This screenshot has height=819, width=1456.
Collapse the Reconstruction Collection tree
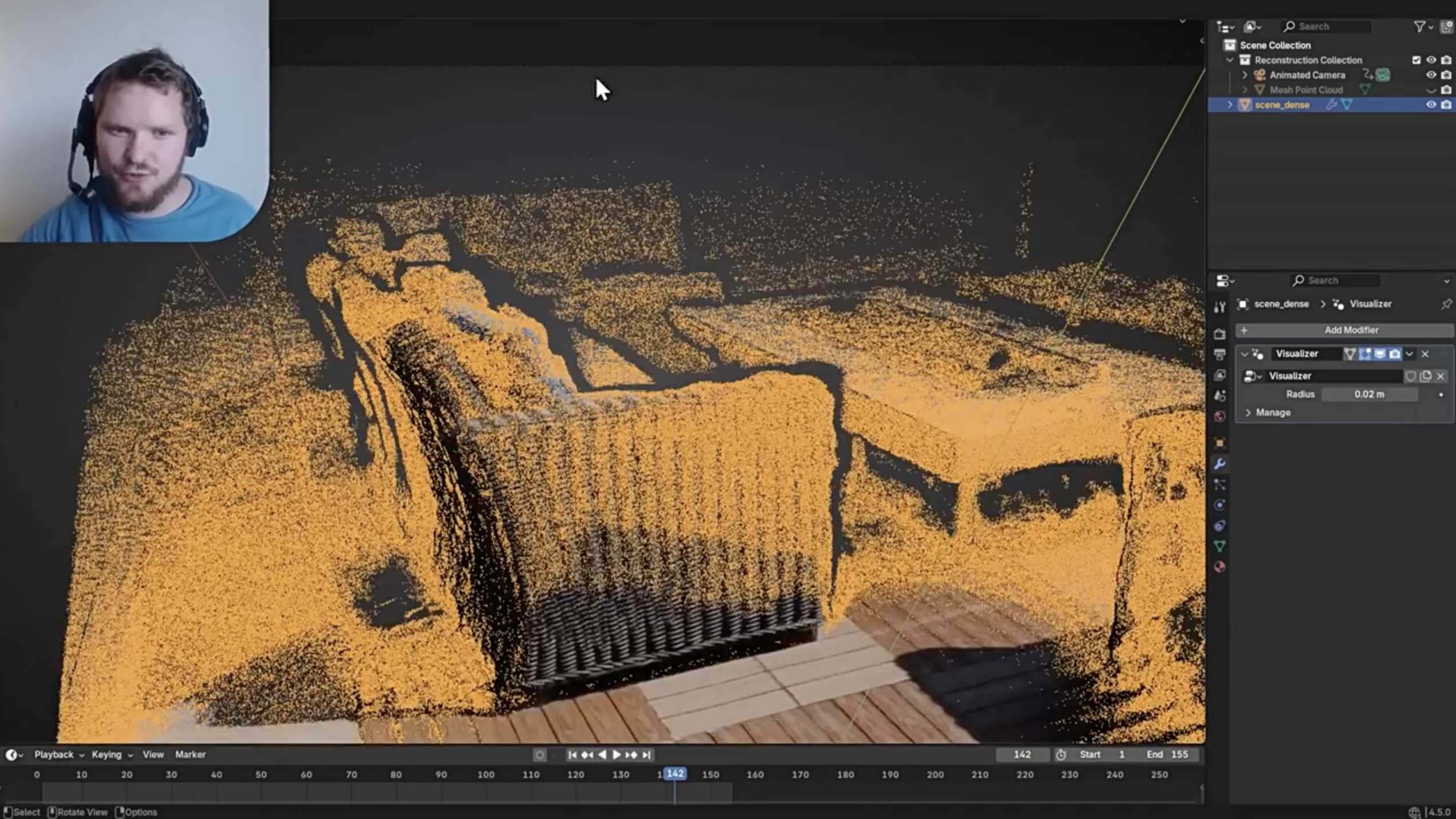(1230, 60)
